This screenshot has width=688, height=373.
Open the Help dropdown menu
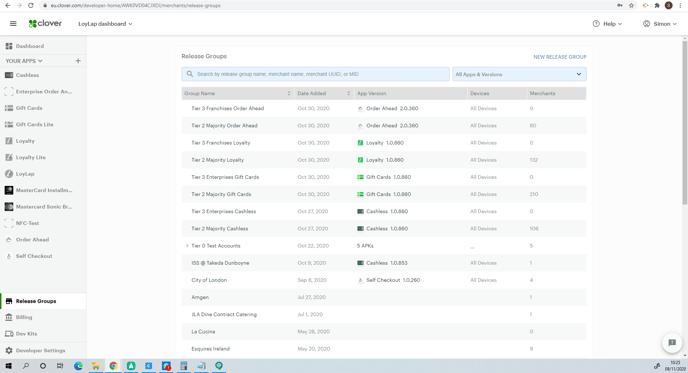[x=607, y=24]
